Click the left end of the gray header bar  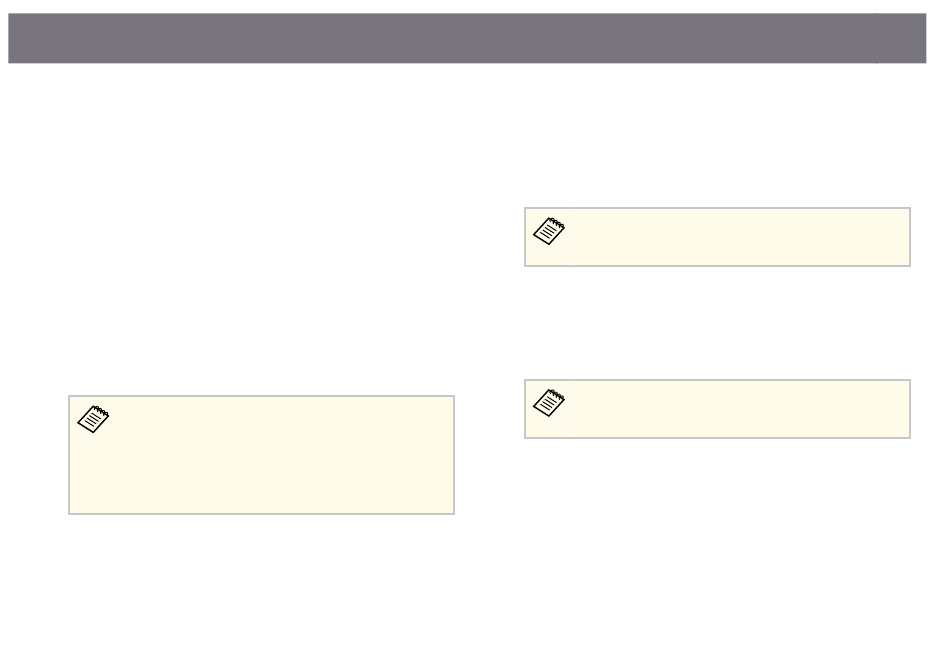(24, 38)
